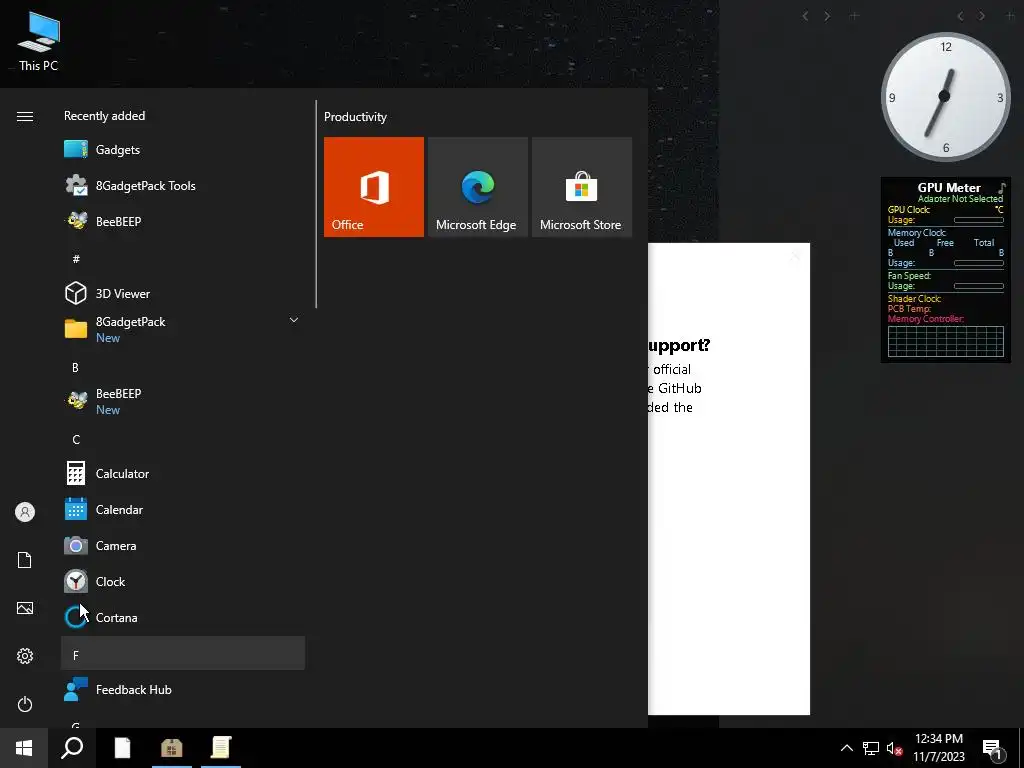Close the white support dialog window
This screenshot has width=1024, height=768.
[795, 255]
